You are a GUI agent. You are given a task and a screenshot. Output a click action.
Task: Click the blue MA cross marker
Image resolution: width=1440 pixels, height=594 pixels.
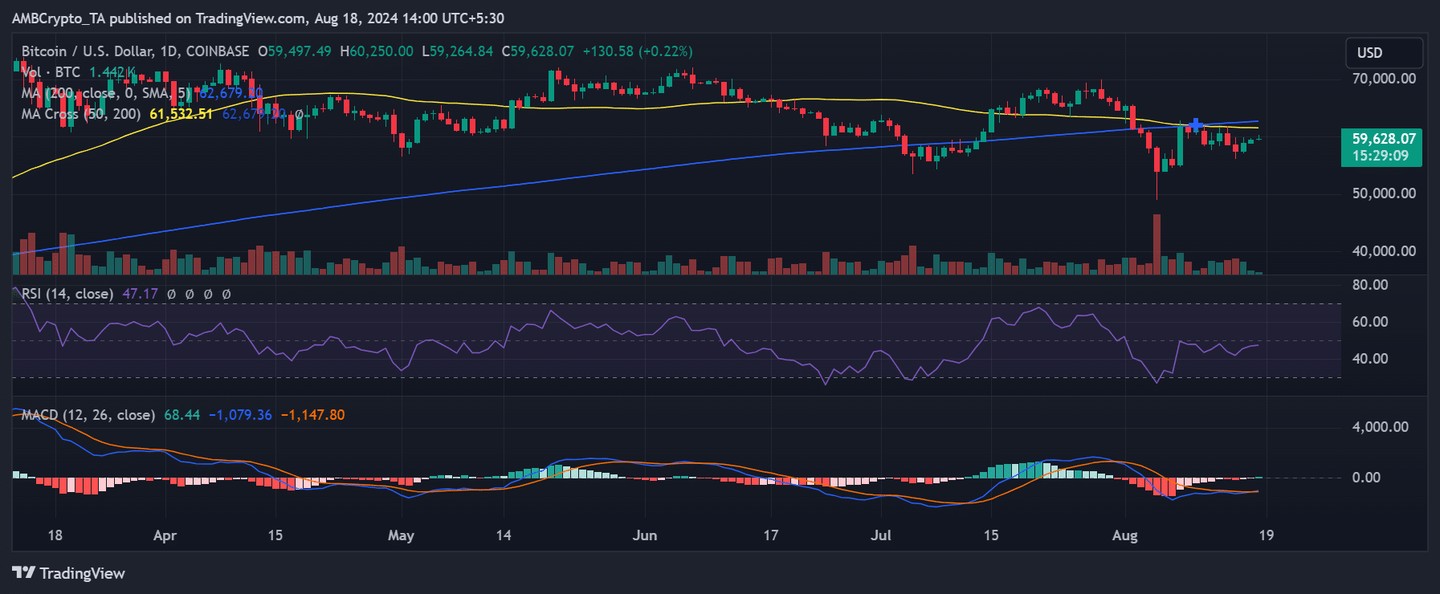click(1194, 125)
